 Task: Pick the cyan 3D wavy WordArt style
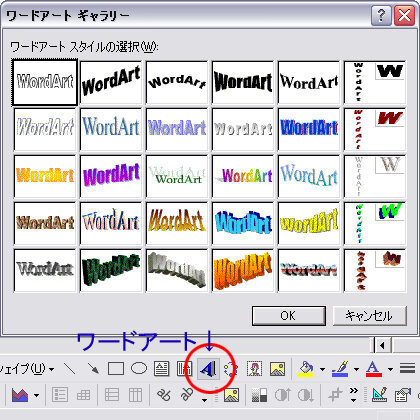pos(243,223)
